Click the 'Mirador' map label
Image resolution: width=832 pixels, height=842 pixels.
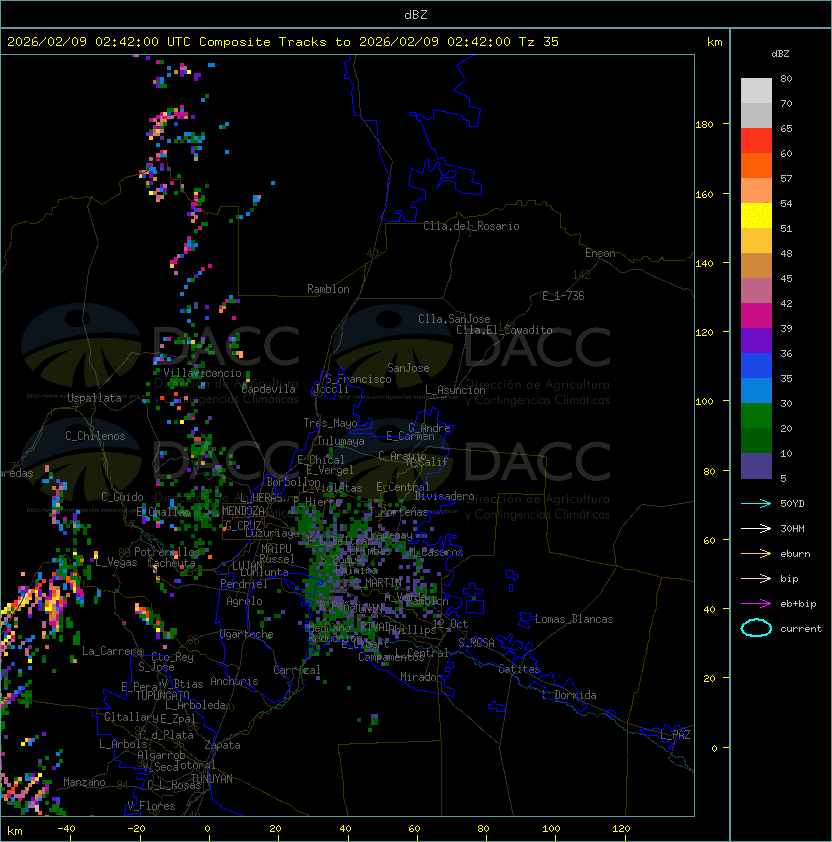pyautogui.click(x=422, y=677)
